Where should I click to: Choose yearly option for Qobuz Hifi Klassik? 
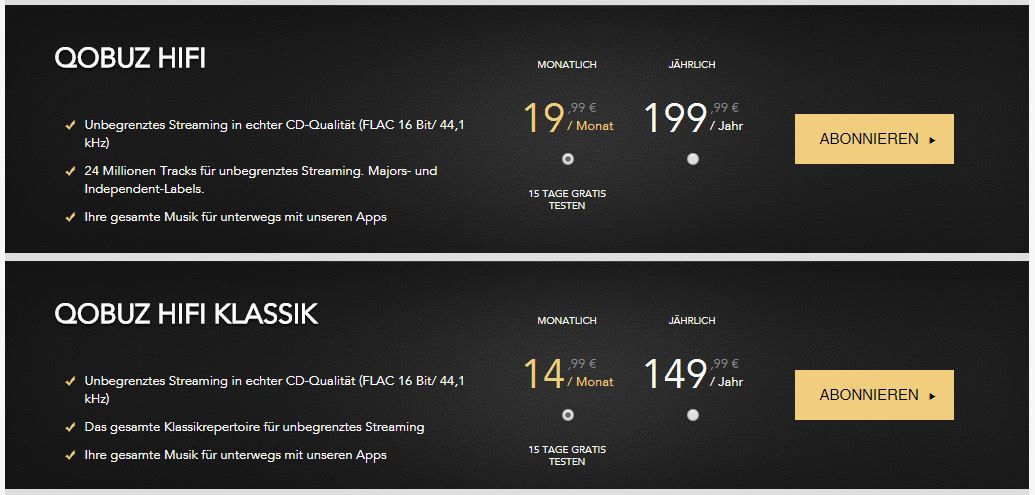693,415
